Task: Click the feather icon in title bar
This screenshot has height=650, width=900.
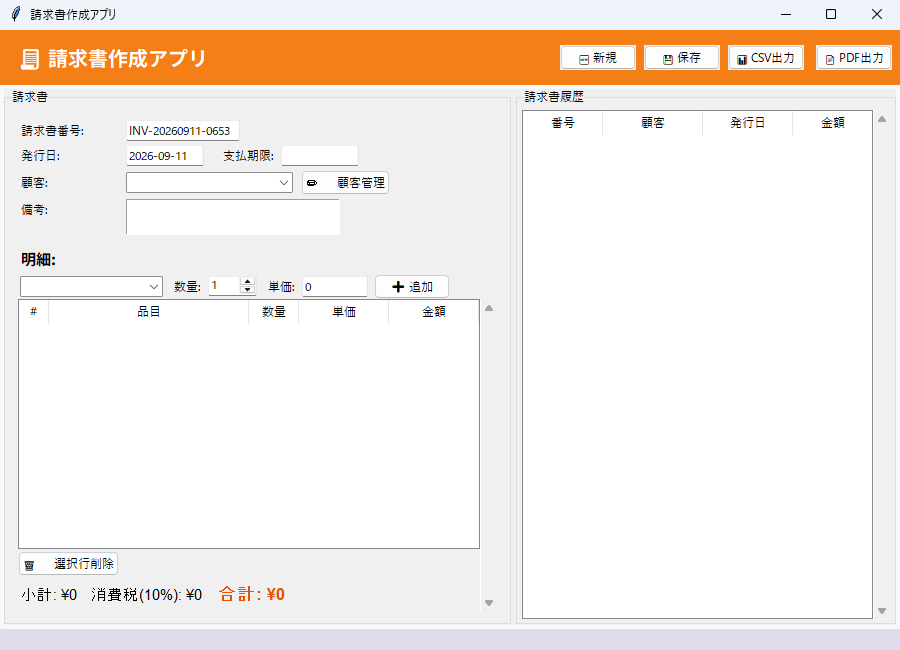Action: [x=15, y=14]
